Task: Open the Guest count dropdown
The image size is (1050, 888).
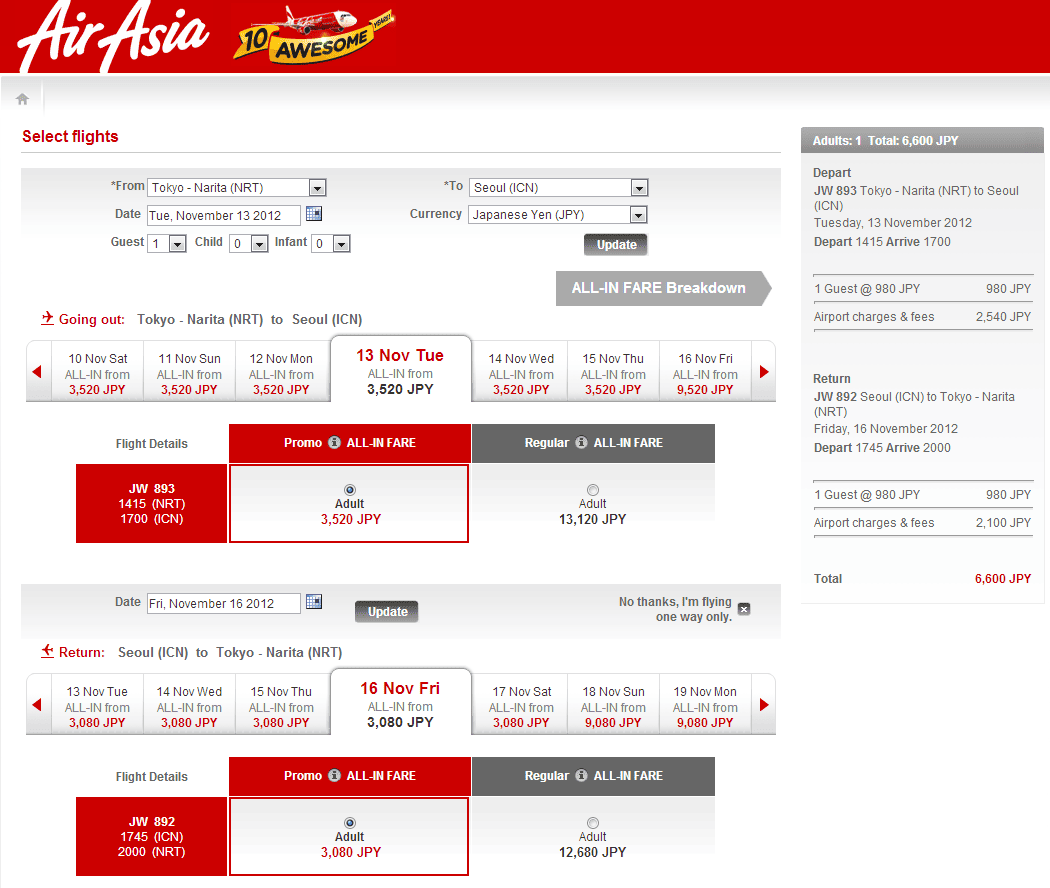Action: (177, 244)
